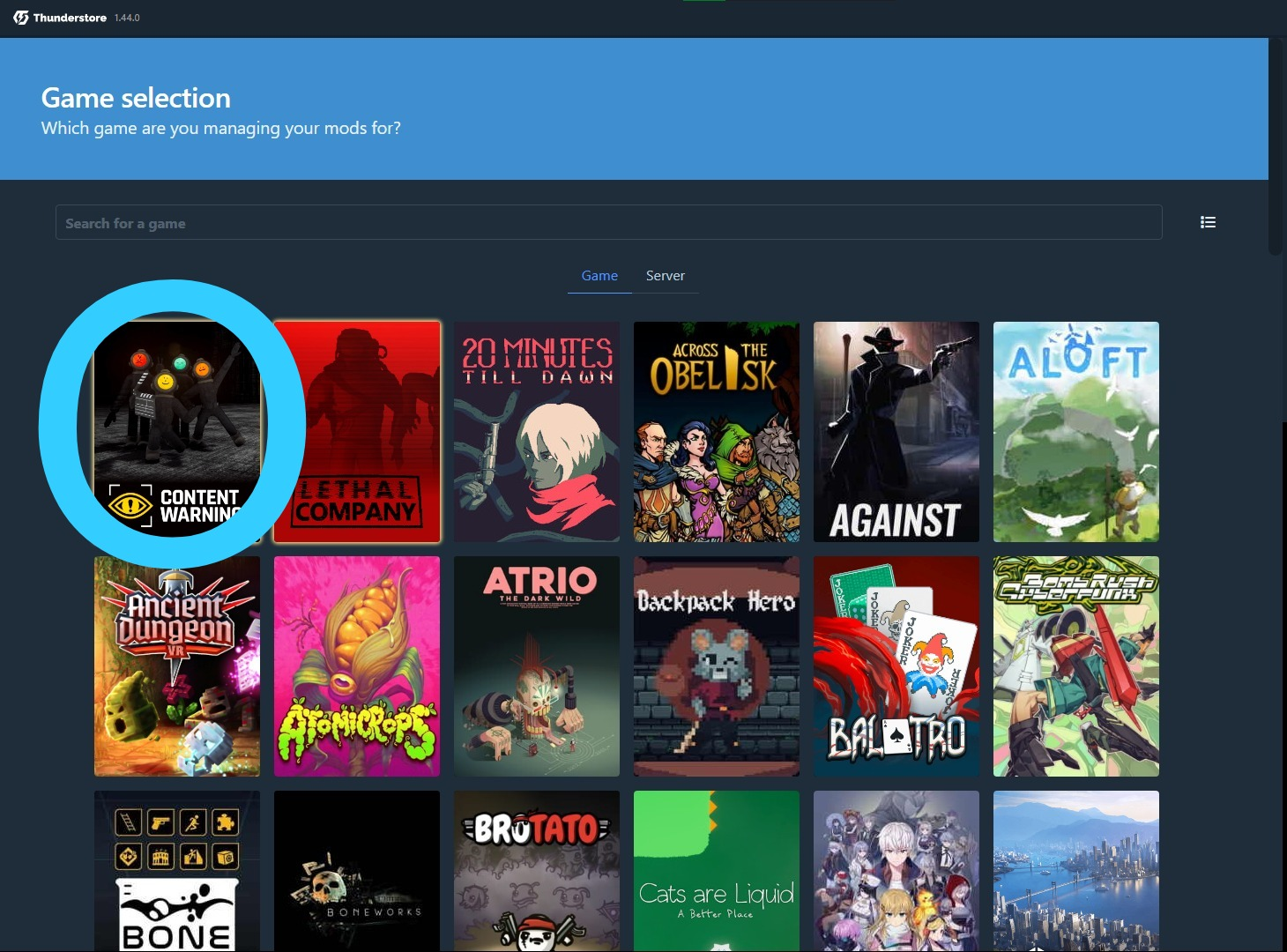Click the 1.44.0 version number

(x=127, y=18)
